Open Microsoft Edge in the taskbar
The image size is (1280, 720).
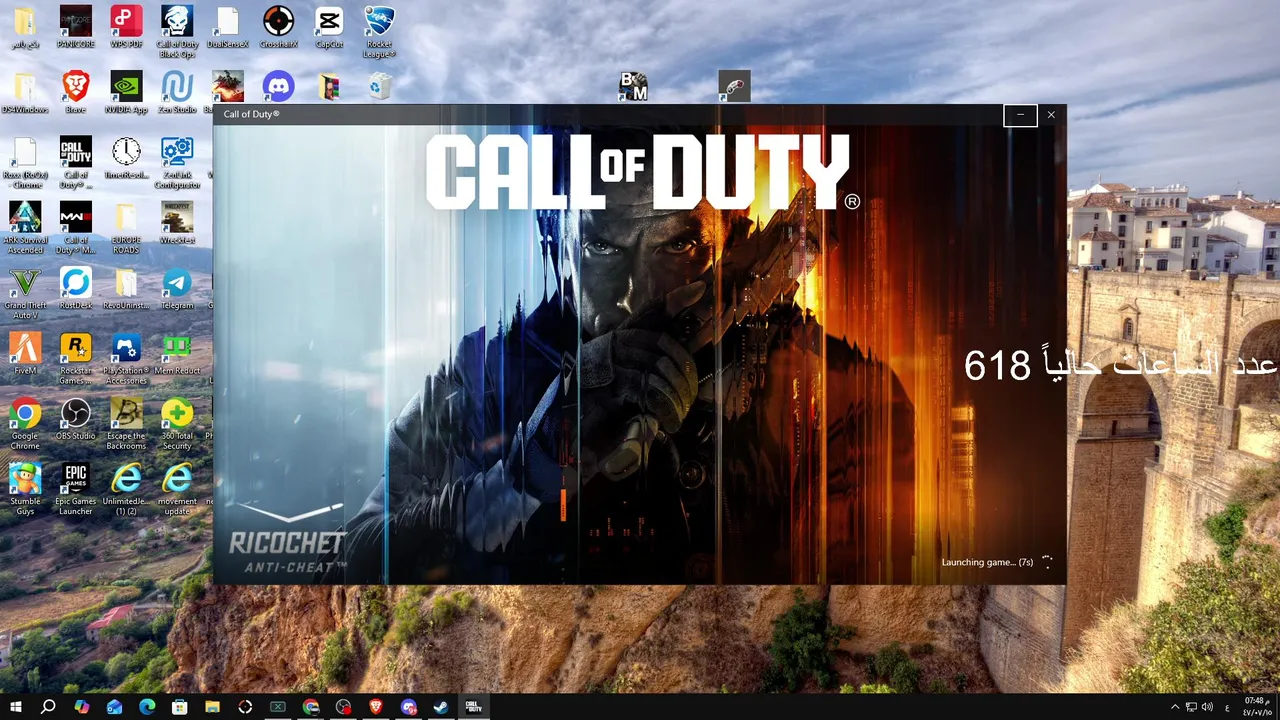147,706
